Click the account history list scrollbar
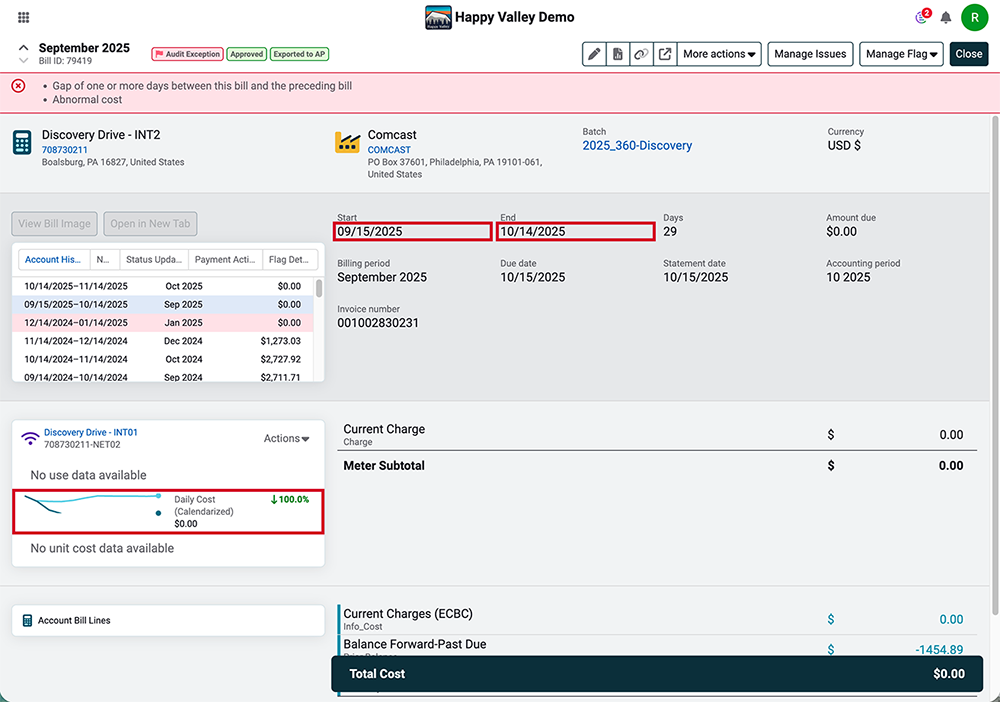The height and width of the screenshot is (702, 1000). pyautogui.click(x=319, y=288)
